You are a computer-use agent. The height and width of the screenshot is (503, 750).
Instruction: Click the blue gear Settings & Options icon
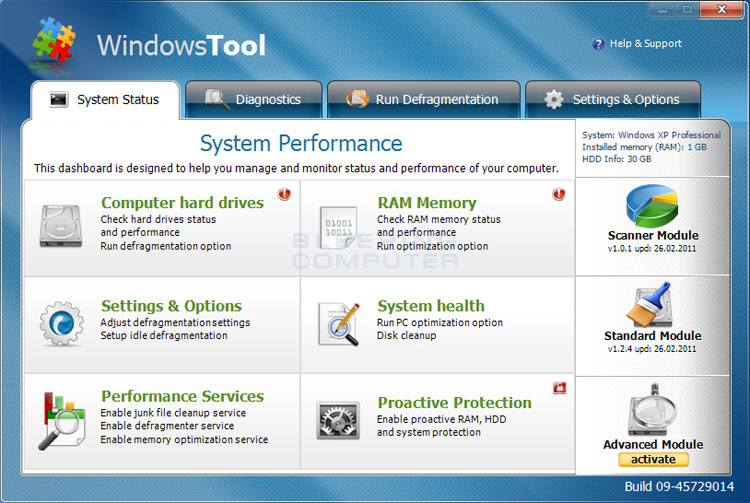(61, 324)
